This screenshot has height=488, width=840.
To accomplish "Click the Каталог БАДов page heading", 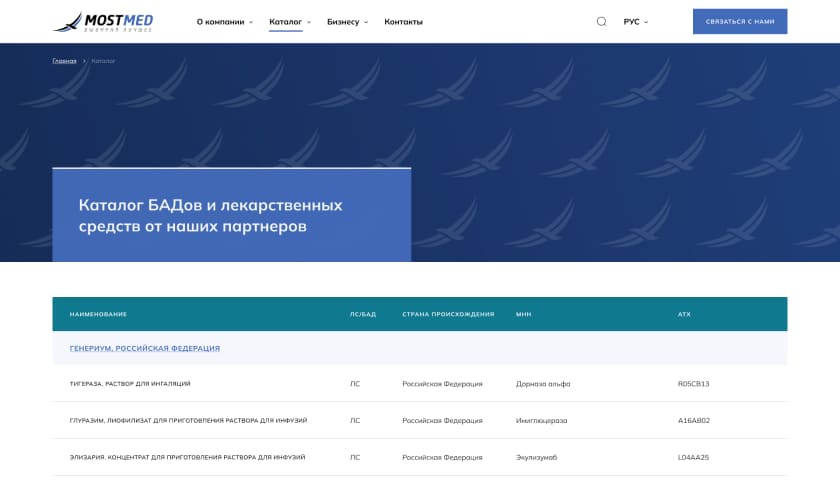I will click(x=211, y=215).
